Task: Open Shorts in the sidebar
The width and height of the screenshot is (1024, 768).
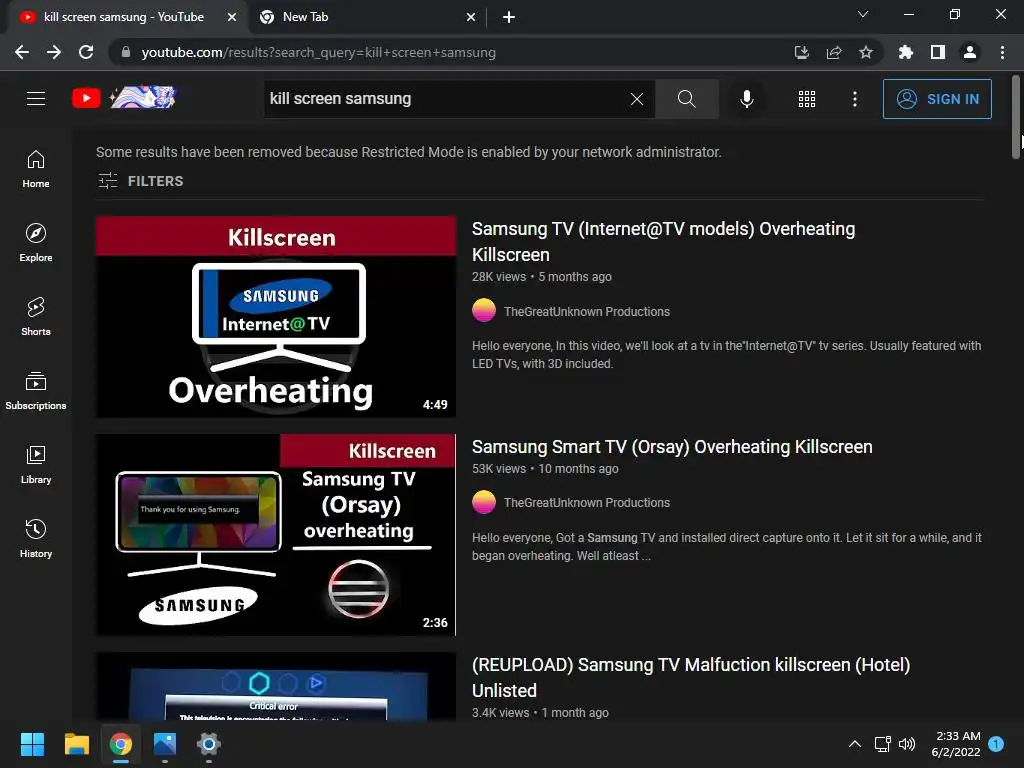Action: coord(36,316)
